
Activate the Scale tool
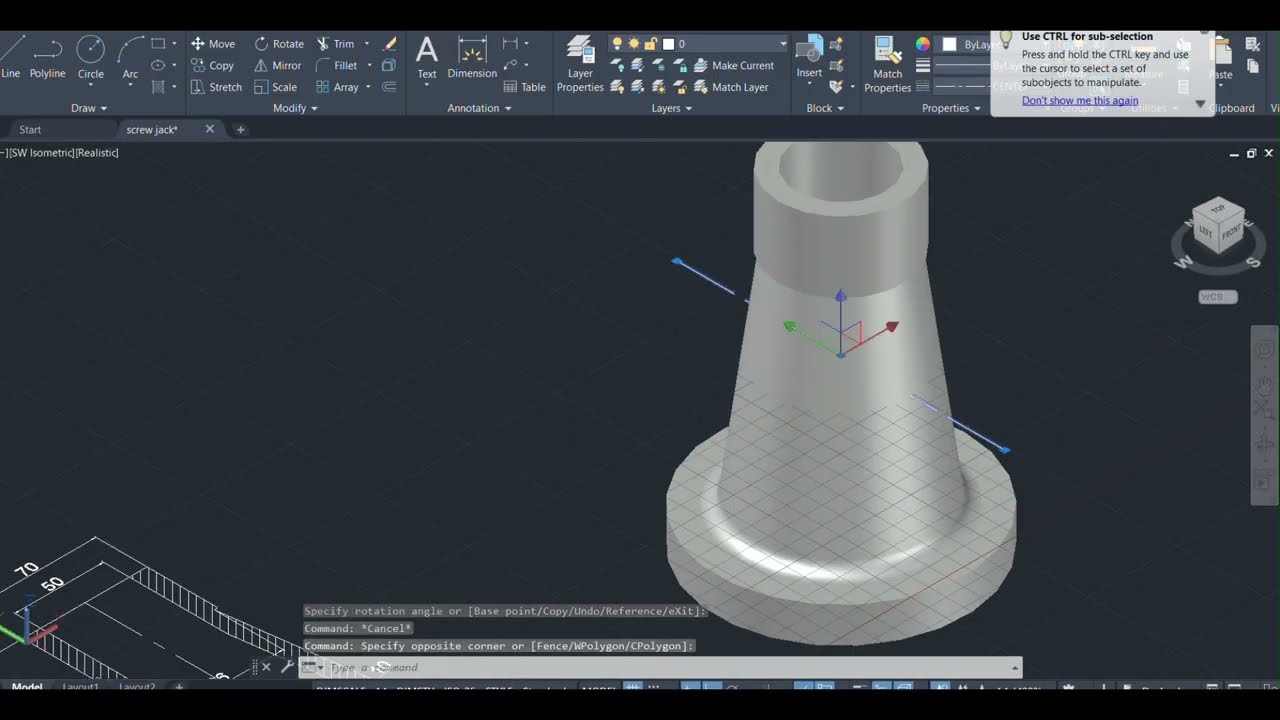276,87
